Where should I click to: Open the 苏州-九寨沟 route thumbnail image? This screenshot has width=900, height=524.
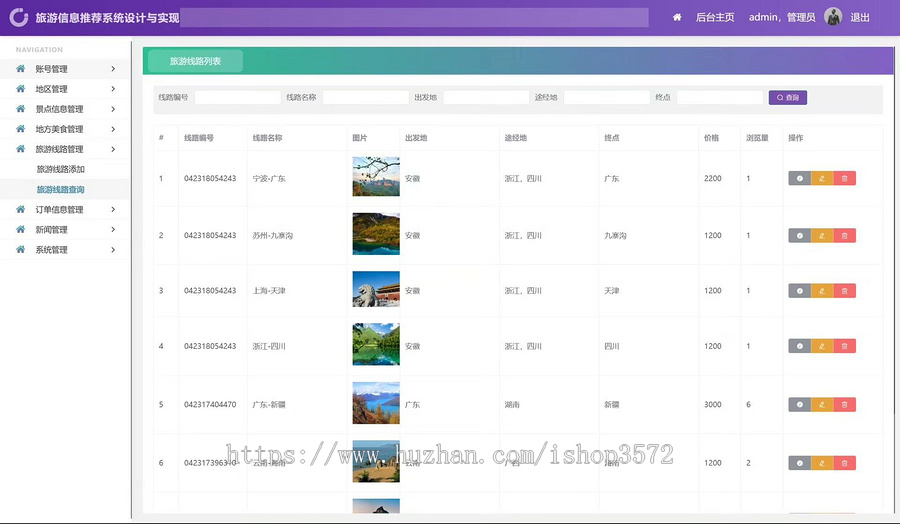pos(376,234)
